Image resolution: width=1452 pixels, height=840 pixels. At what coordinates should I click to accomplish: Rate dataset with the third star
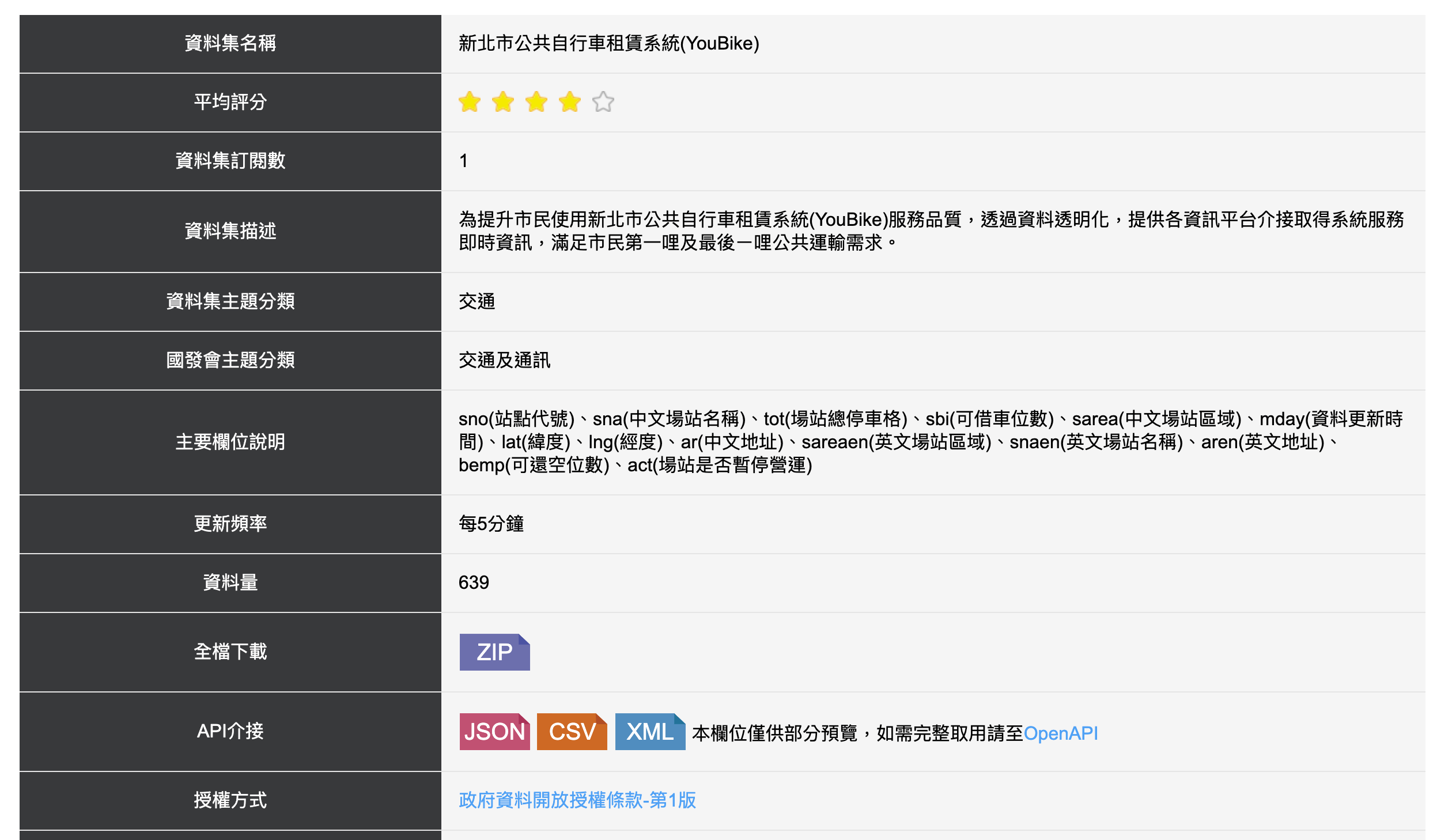click(536, 102)
